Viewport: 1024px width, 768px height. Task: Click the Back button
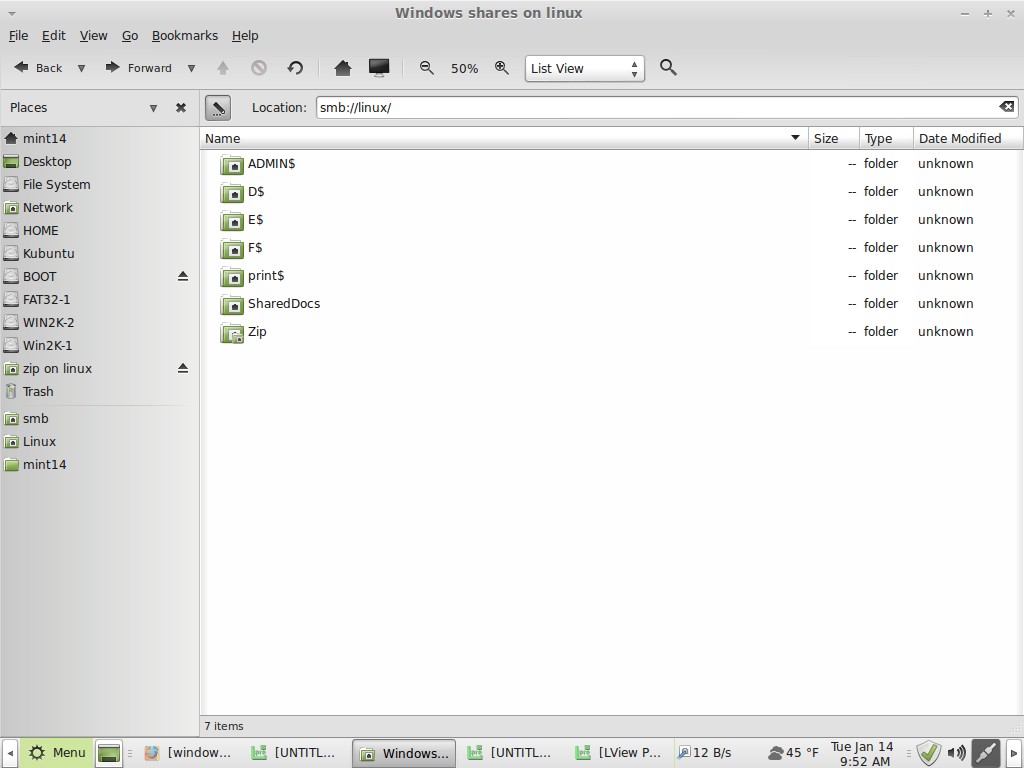[x=38, y=68]
